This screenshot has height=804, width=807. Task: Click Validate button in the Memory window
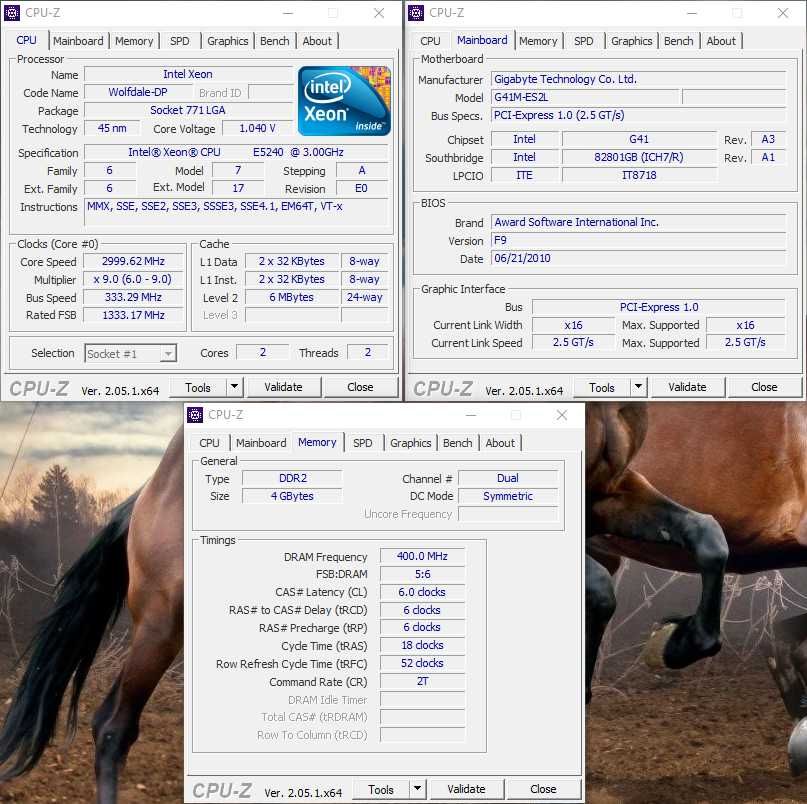[466, 789]
